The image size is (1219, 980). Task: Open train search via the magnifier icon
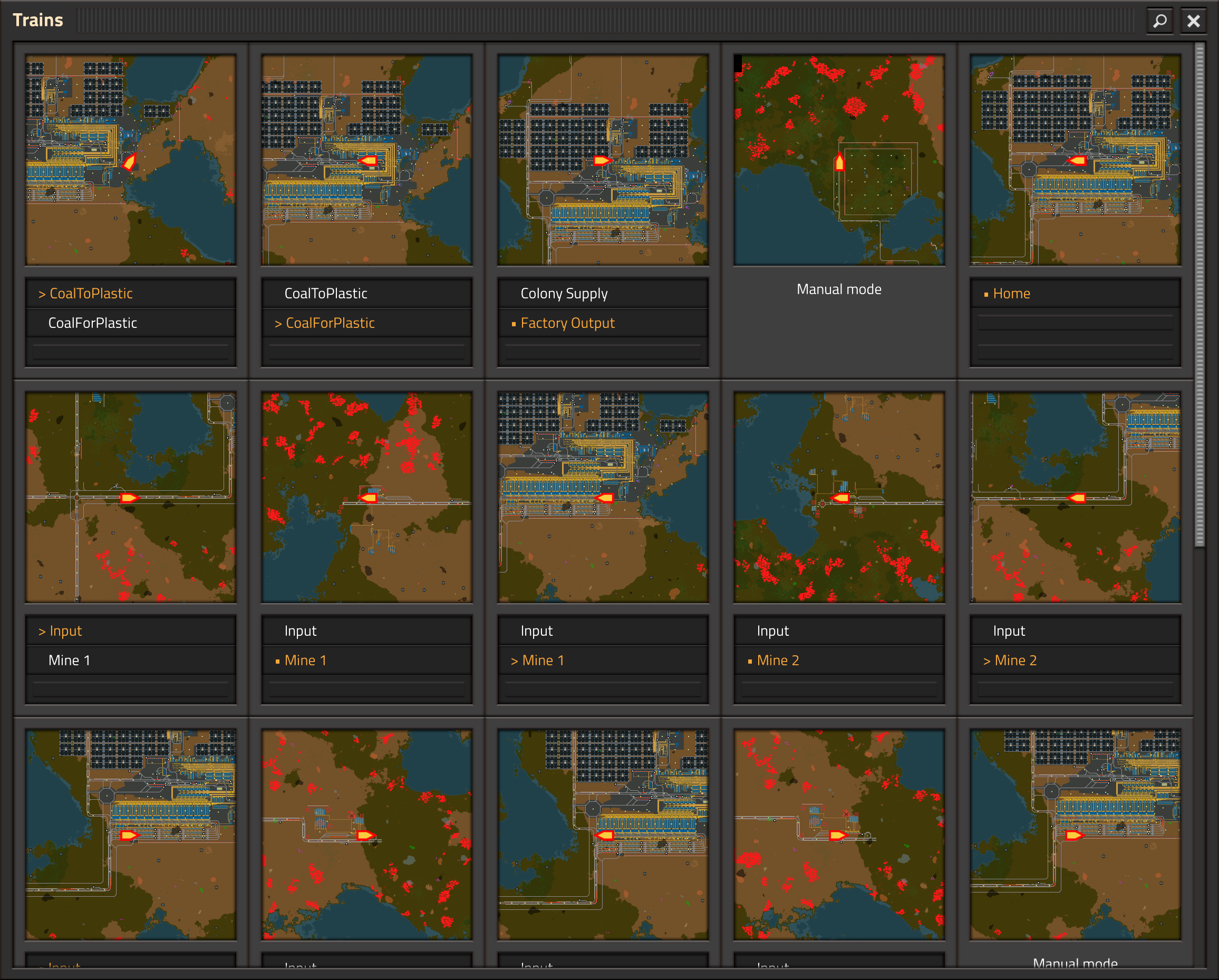pos(1159,21)
